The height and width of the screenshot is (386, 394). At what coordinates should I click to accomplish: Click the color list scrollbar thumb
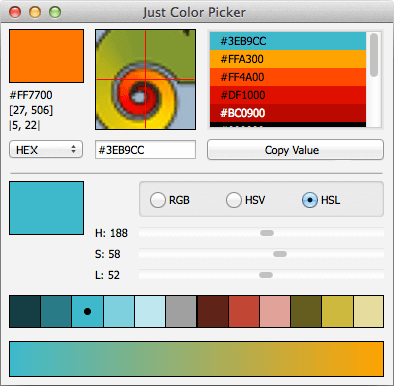pyautogui.click(x=374, y=55)
